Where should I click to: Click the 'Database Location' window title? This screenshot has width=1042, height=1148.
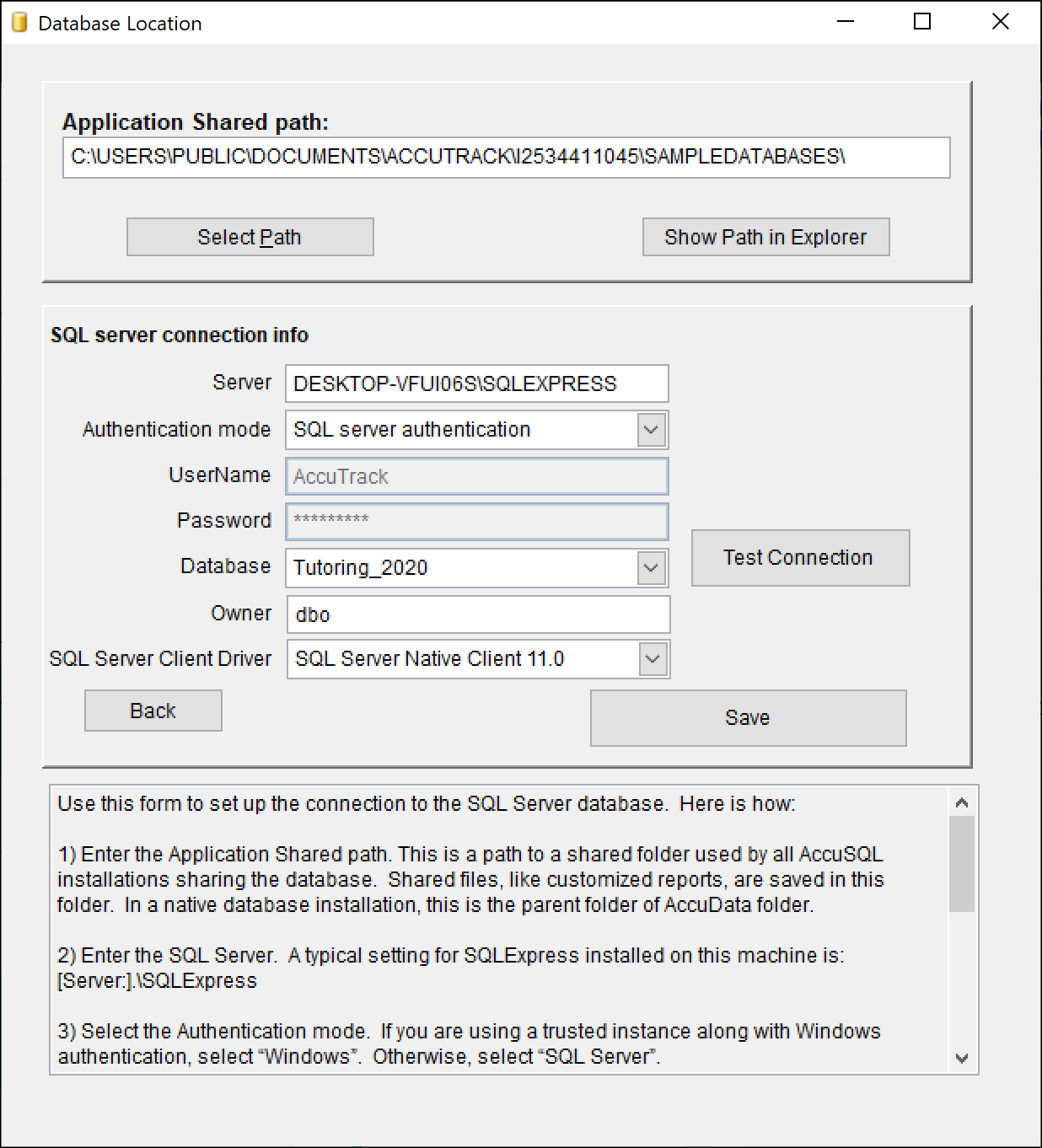click(x=120, y=24)
